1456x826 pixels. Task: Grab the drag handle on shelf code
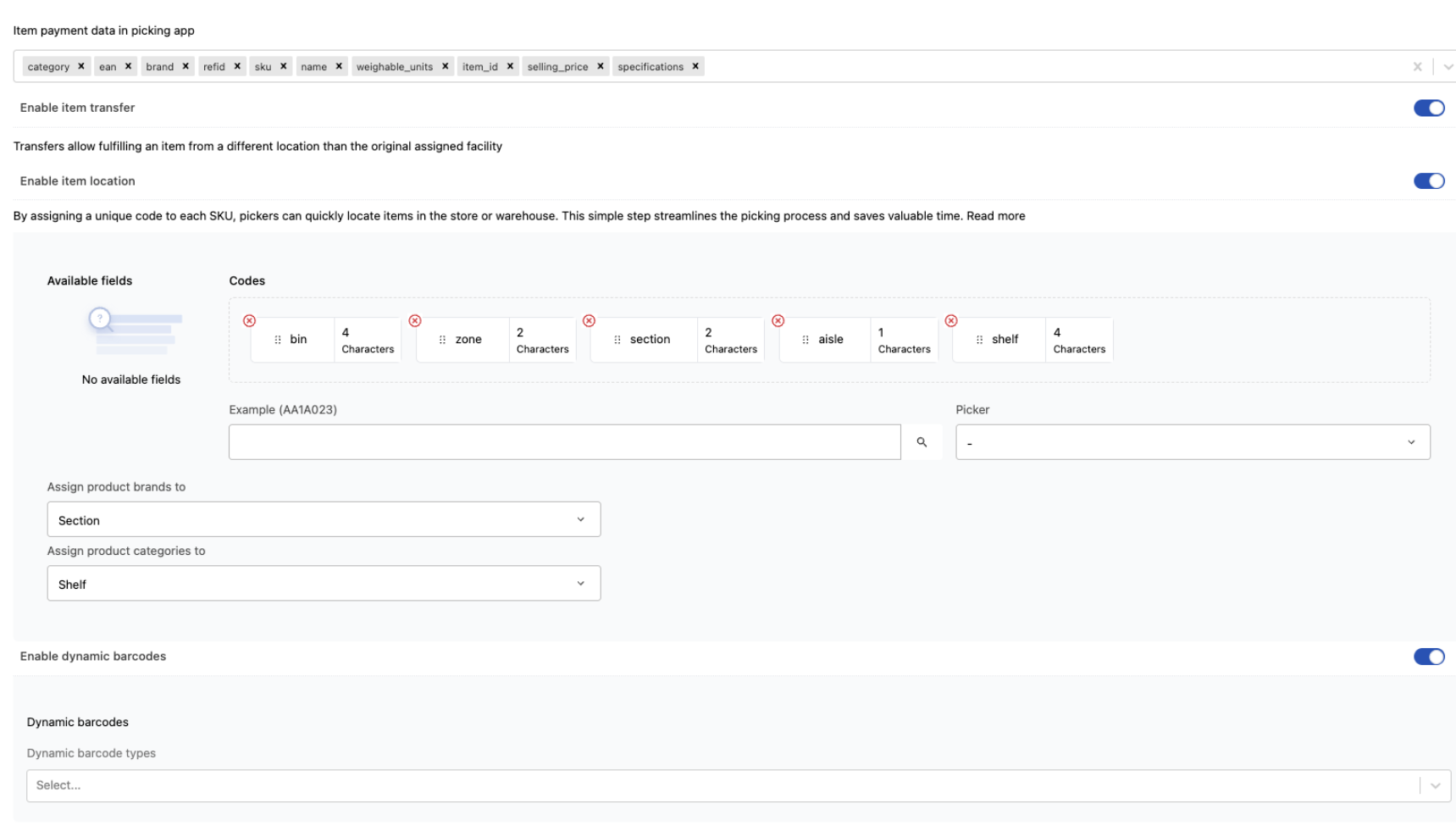(x=979, y=340)
